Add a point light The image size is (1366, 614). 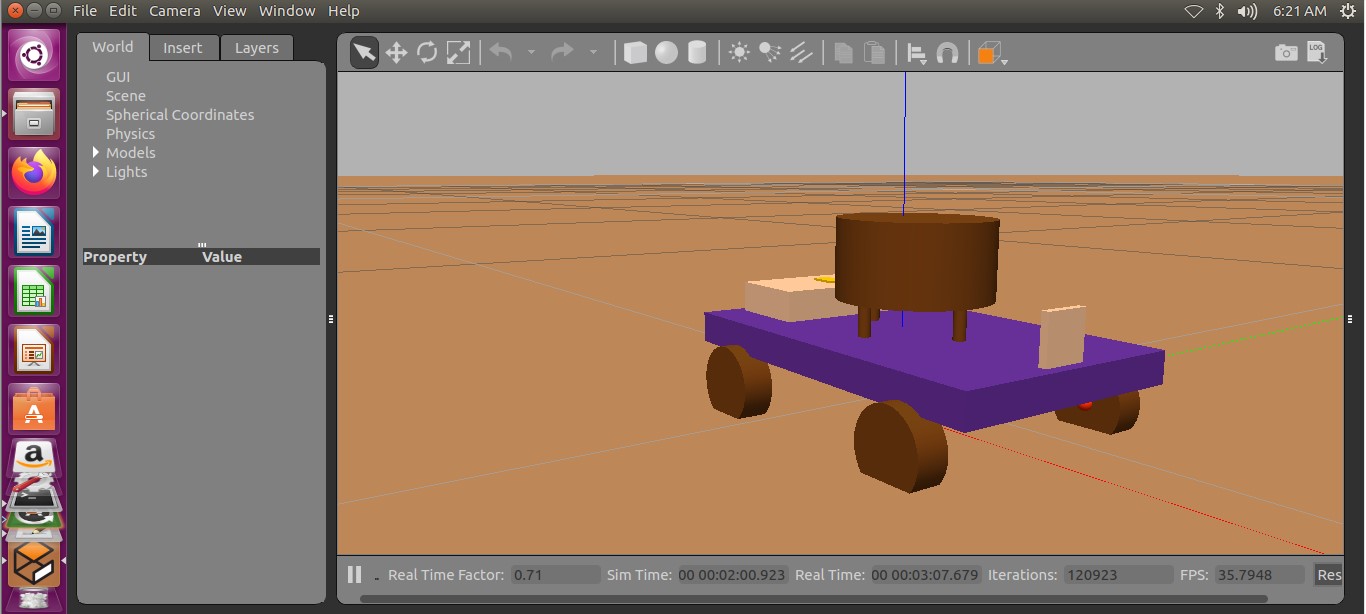739,53
